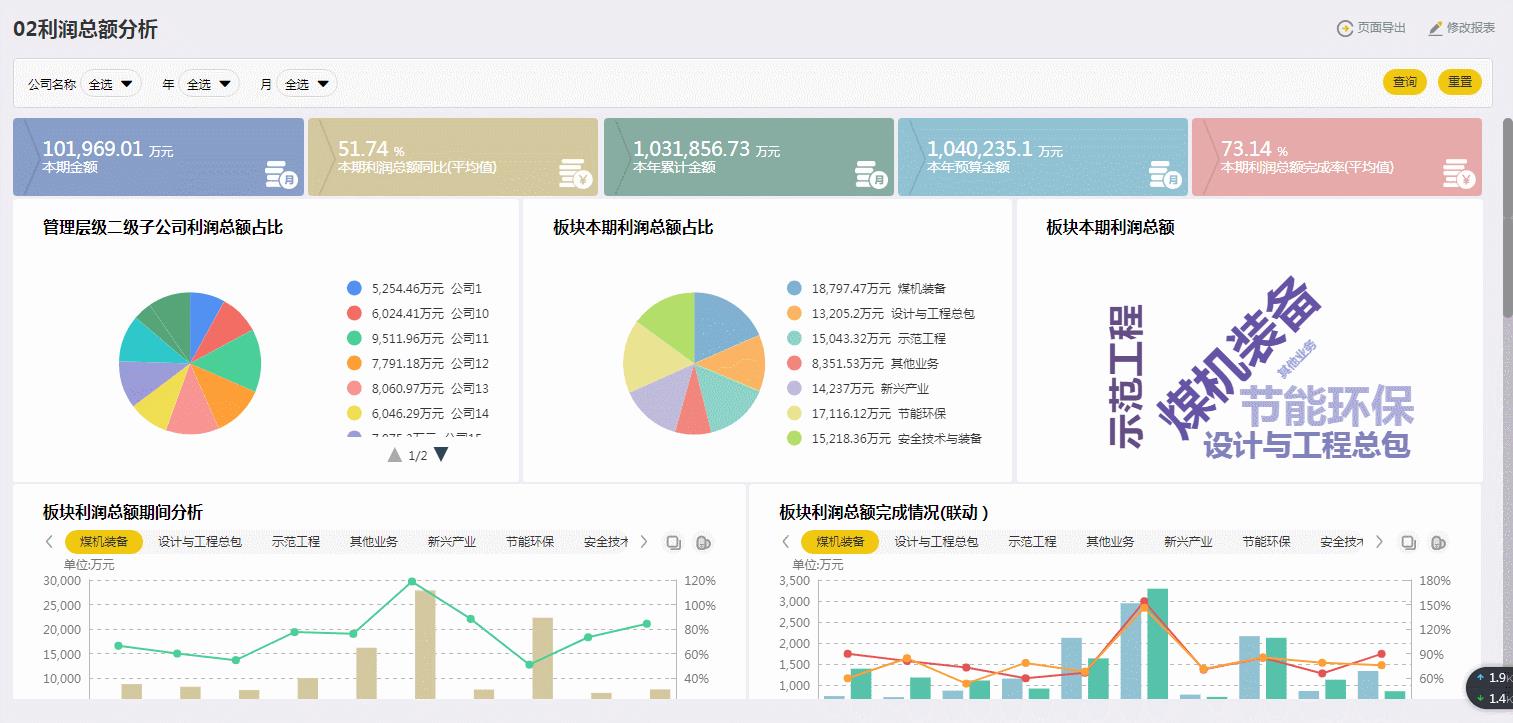Viewport: 1513px width, 723px height.
Task: Go to next legend page with down triangle
Action: click(441, 455)
